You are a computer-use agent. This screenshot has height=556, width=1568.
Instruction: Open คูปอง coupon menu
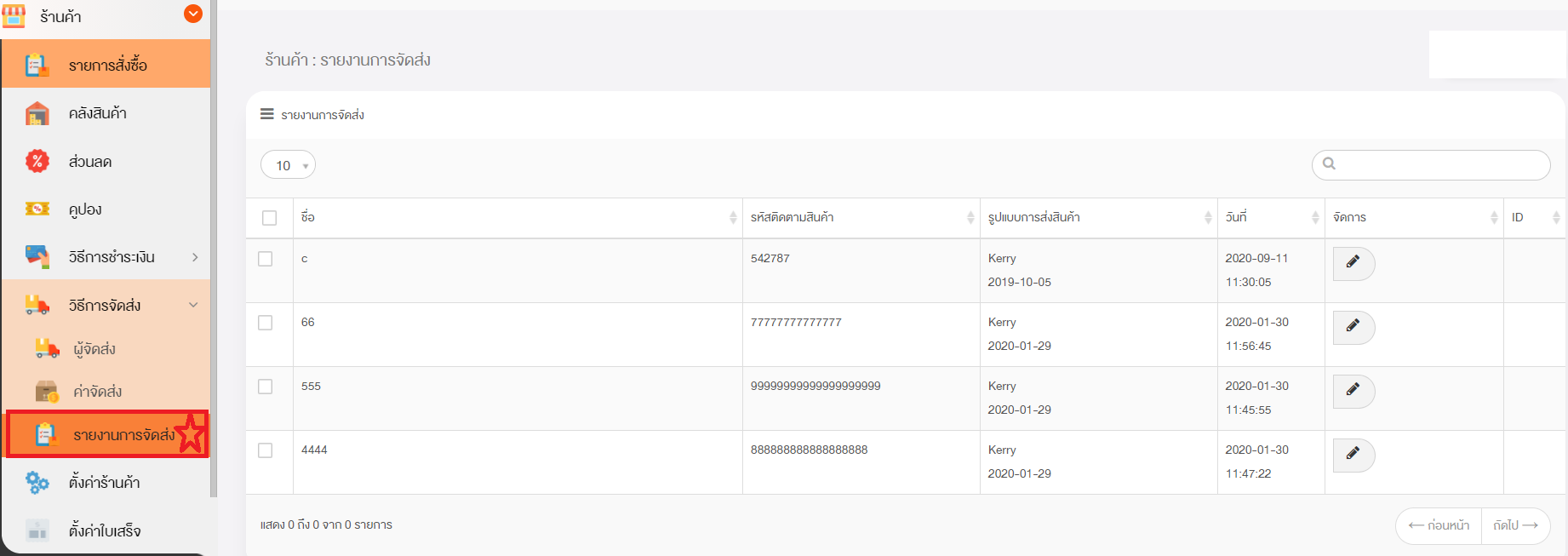click(106, 209)
